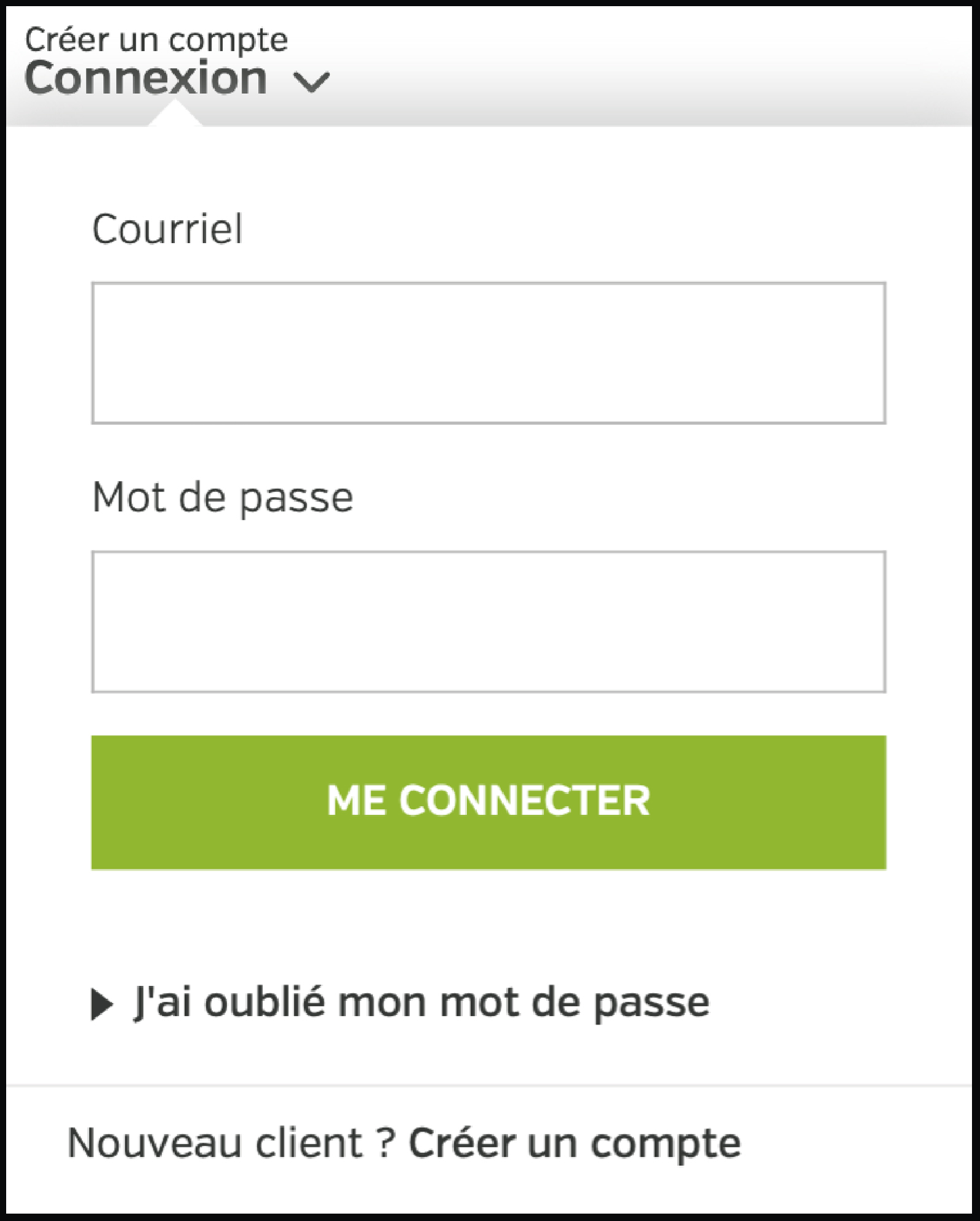Switch to the Créer un compte tab
Image resolution: width=980 pixels, height=1221 pixels.
[x=155, y=39]
